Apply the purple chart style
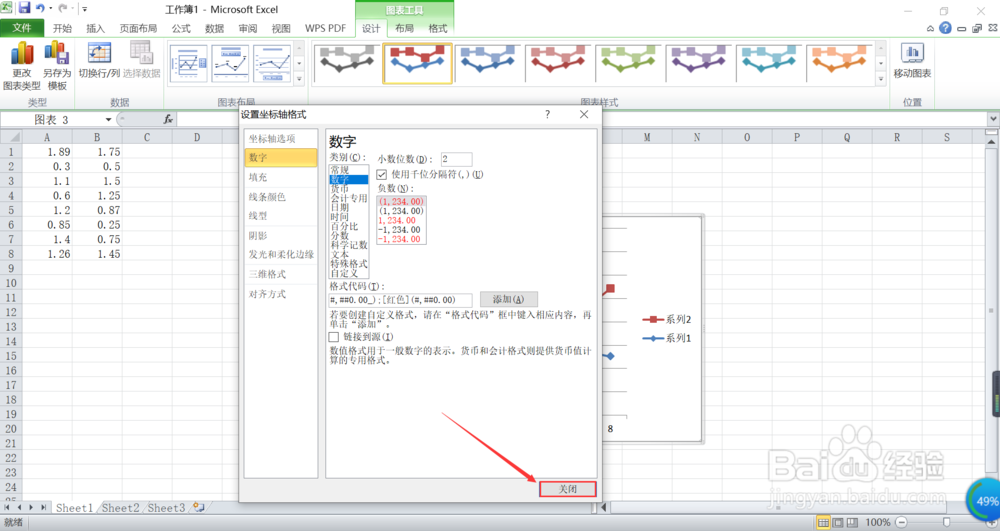The image size is (1000, 531). 698,63
